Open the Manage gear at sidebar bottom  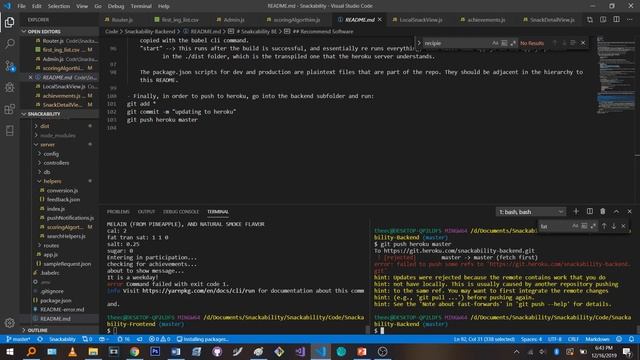(9, 323)
